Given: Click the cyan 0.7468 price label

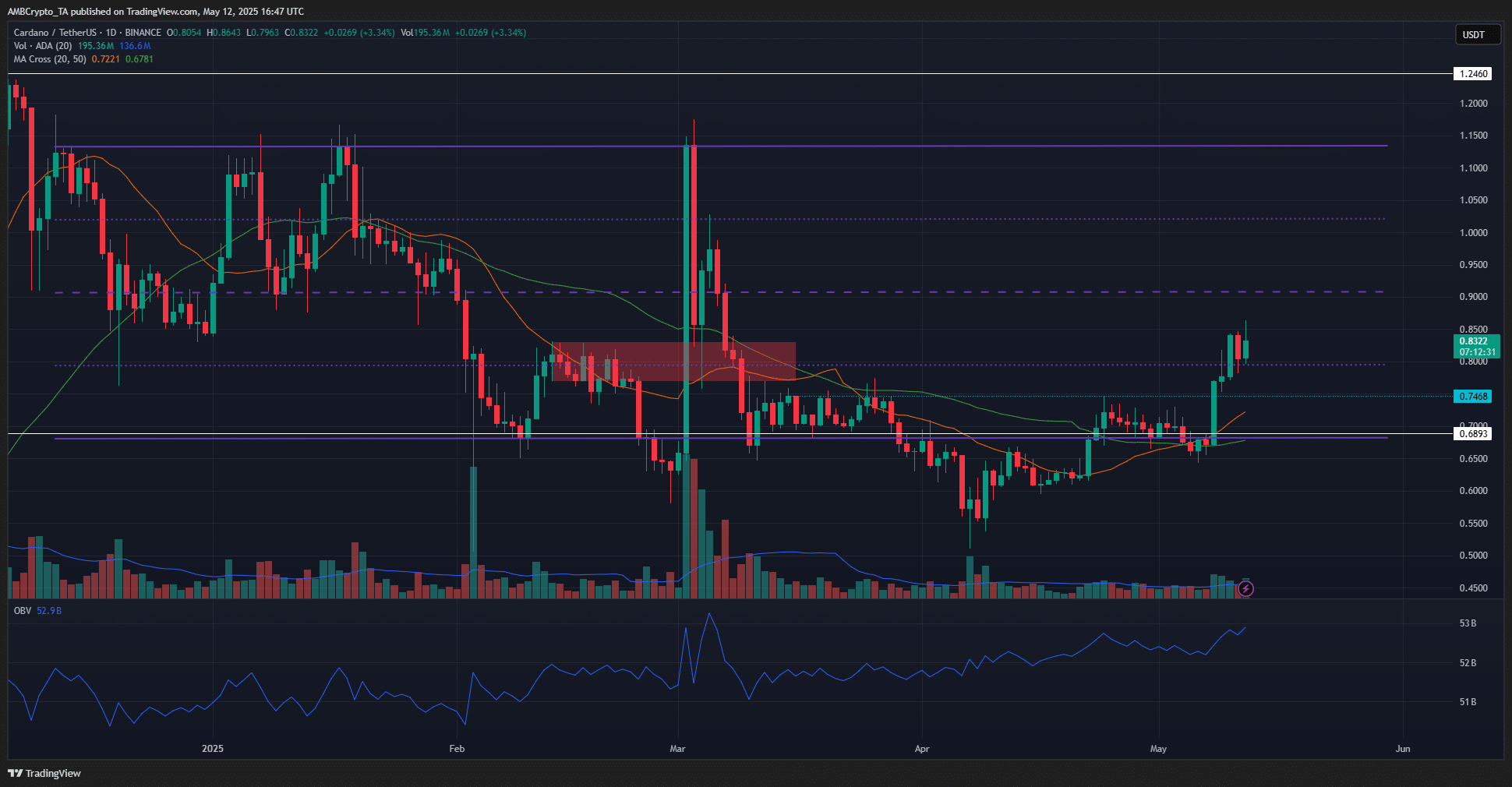Looking at the screenshot, I should pos(1474,397).
